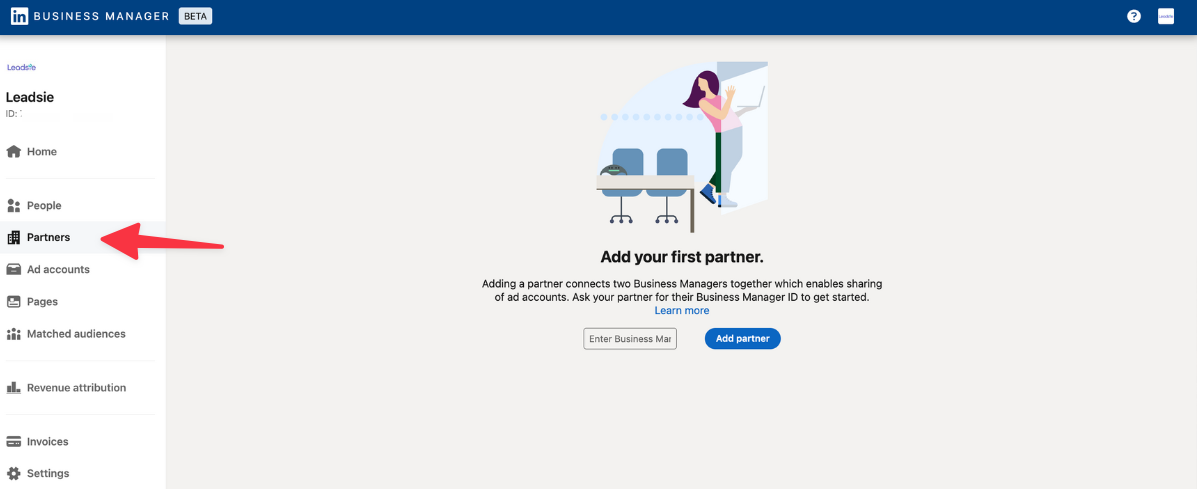
Task: Focus the Enter Business Manager ID field
Action: (630, 339)
